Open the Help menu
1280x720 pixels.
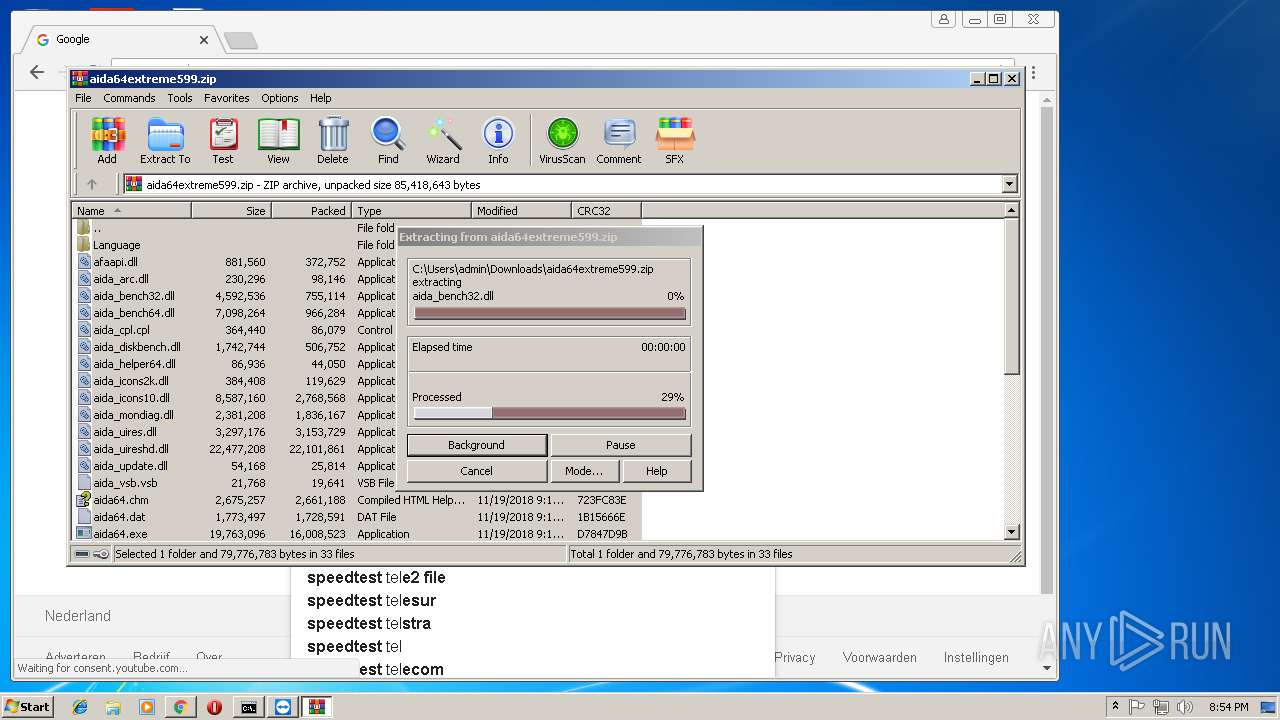[x=320, y=98]
